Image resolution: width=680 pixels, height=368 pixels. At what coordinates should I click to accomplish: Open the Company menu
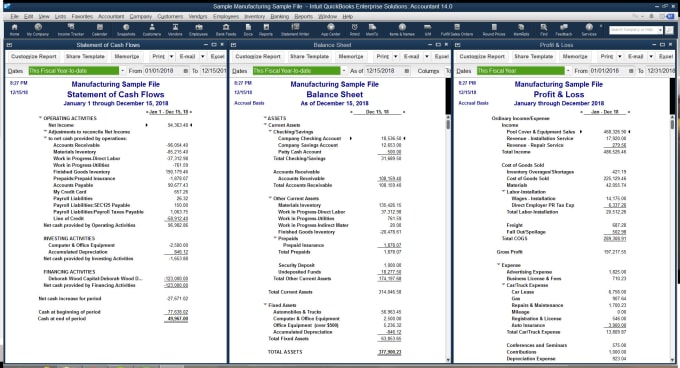[x=141, y=16]
